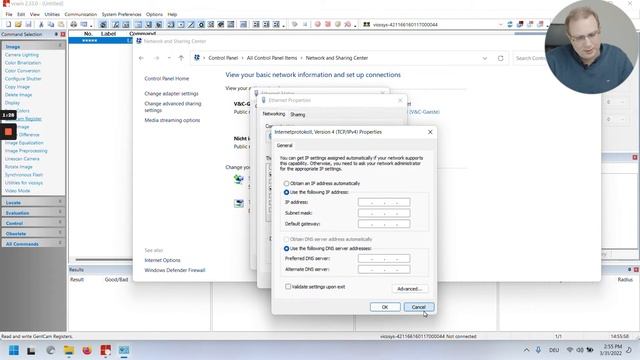Close the TCP/IPv4 Properties dialog
Screen dimensions: 640x360
click(430, 132)
